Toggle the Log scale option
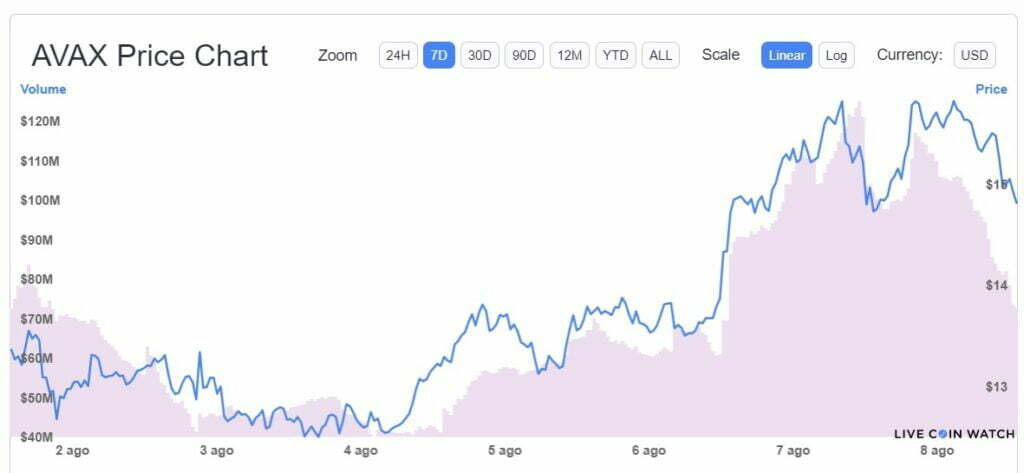This screenshot has width=1024, height=473. [836, 55]
